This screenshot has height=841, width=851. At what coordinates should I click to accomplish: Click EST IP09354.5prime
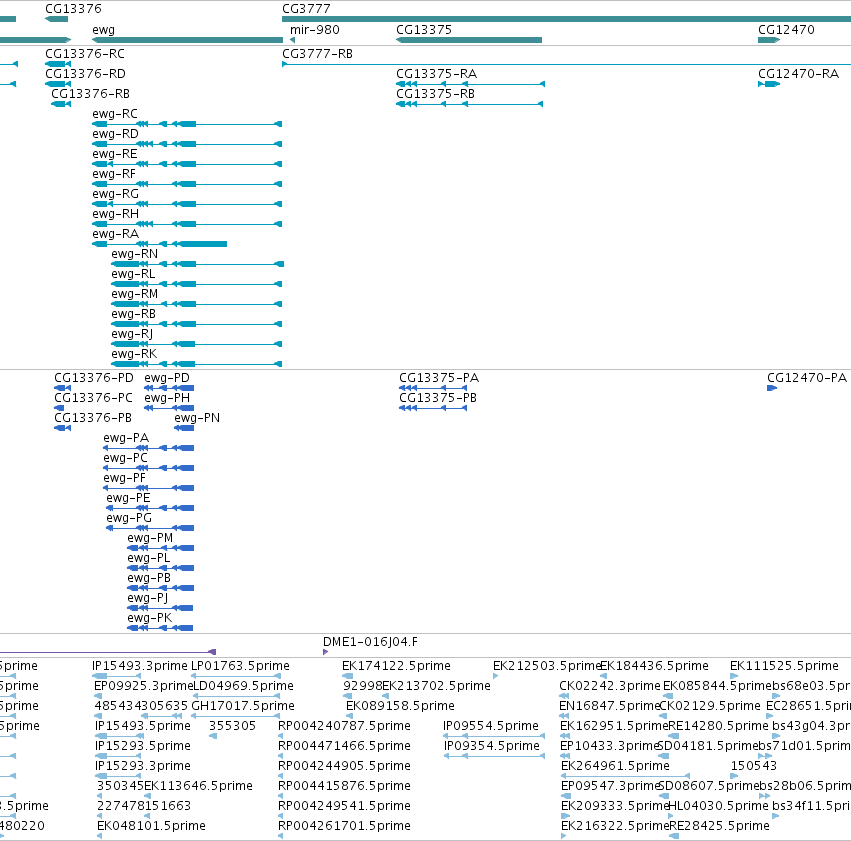point(494,756)
